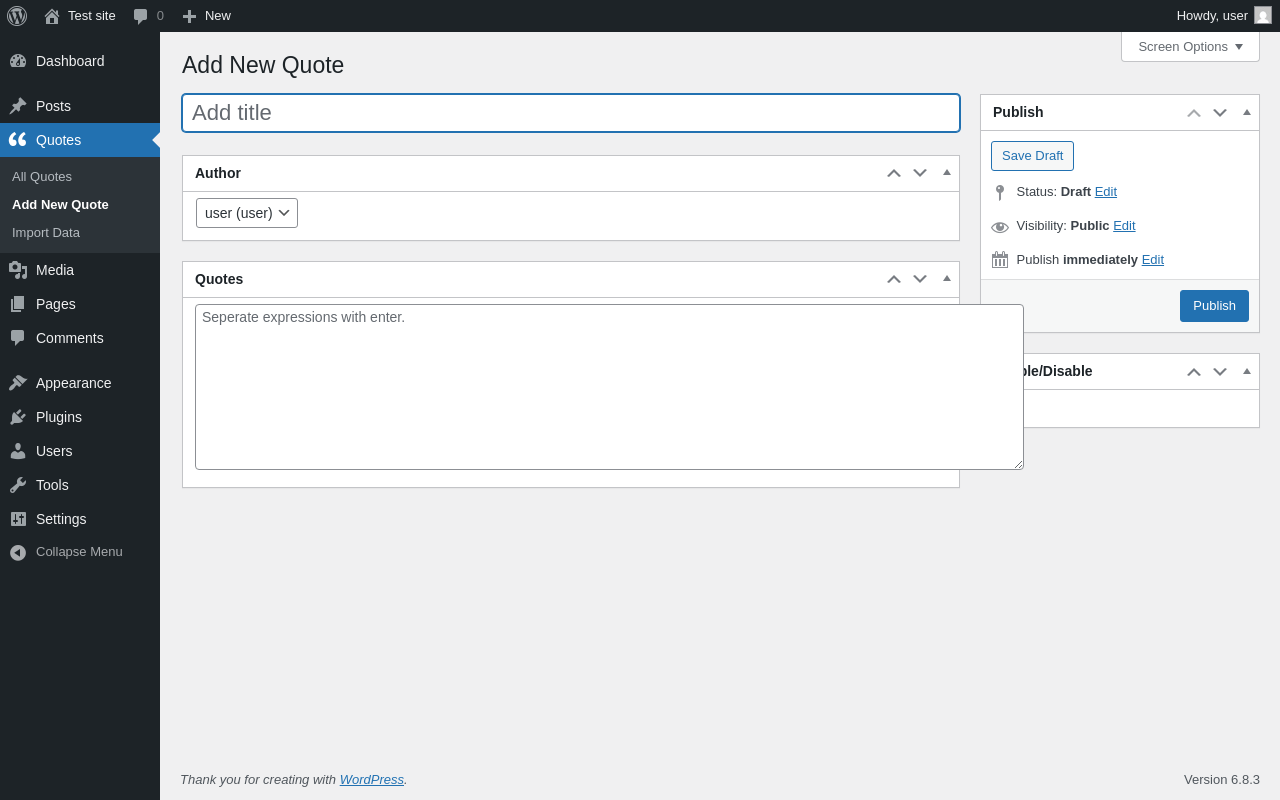
Task: Click the Tools wrench icon
Action: [x=18, y=485]
